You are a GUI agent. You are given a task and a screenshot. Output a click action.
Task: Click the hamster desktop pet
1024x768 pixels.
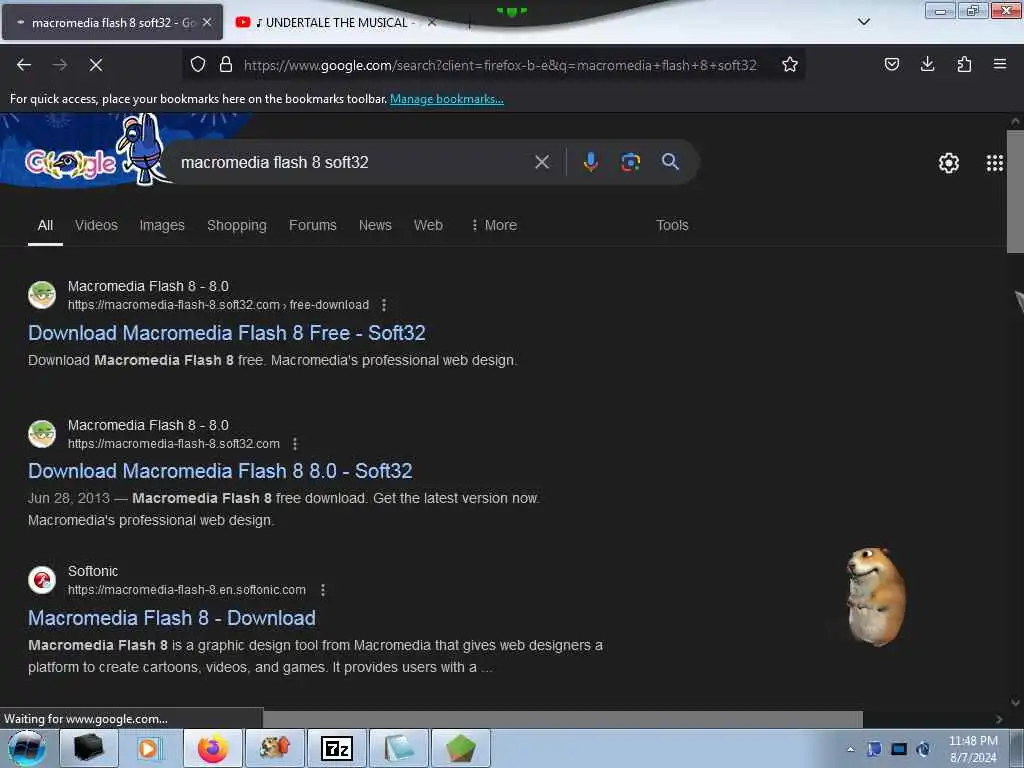pos(875,597)
